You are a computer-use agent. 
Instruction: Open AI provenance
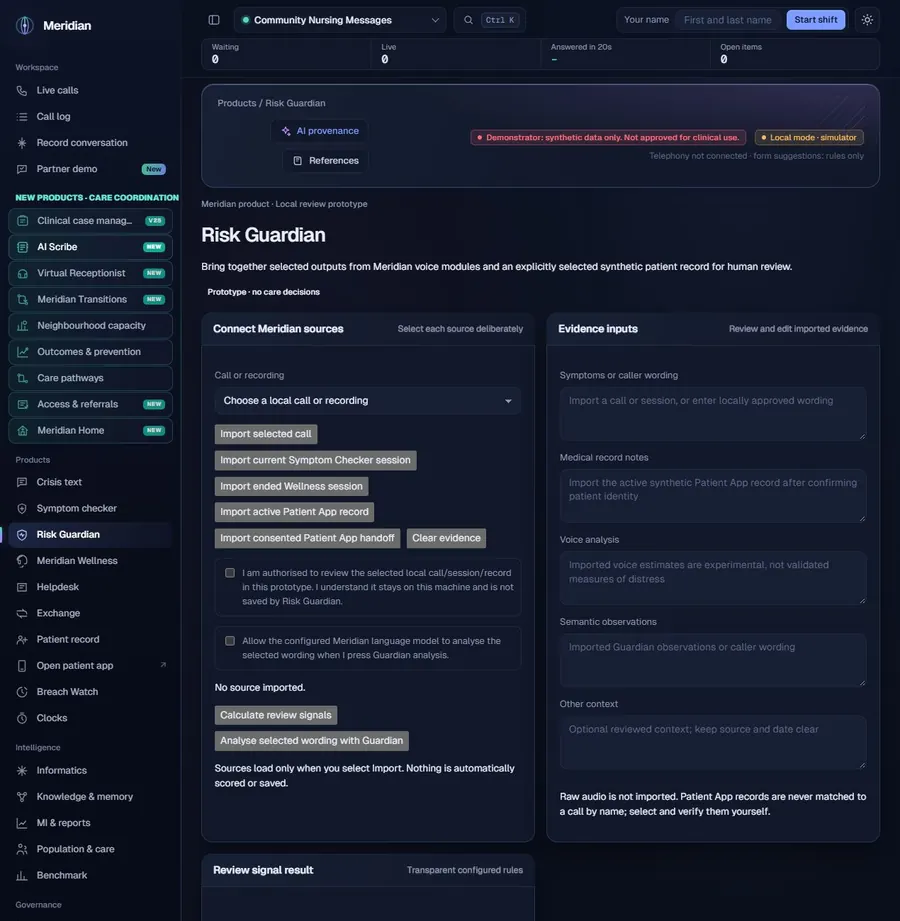(x=320, y=131)
